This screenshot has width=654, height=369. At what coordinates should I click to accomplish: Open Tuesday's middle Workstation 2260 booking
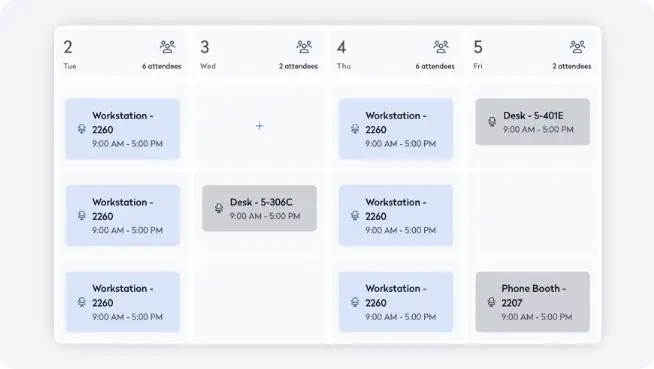pos(123,215)
